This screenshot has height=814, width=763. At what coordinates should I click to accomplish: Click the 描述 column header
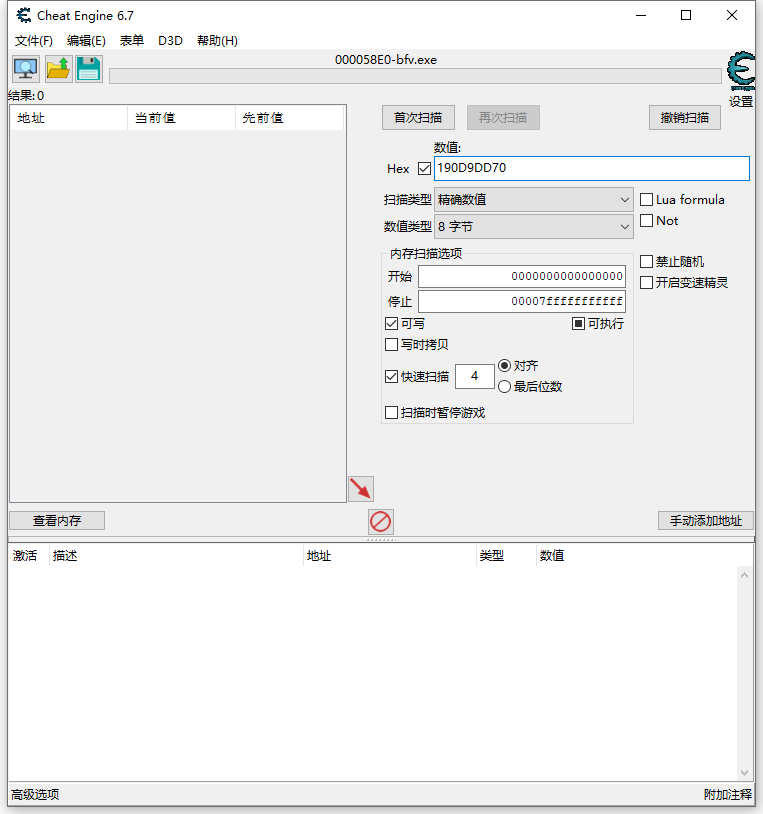tap(176, 556)
